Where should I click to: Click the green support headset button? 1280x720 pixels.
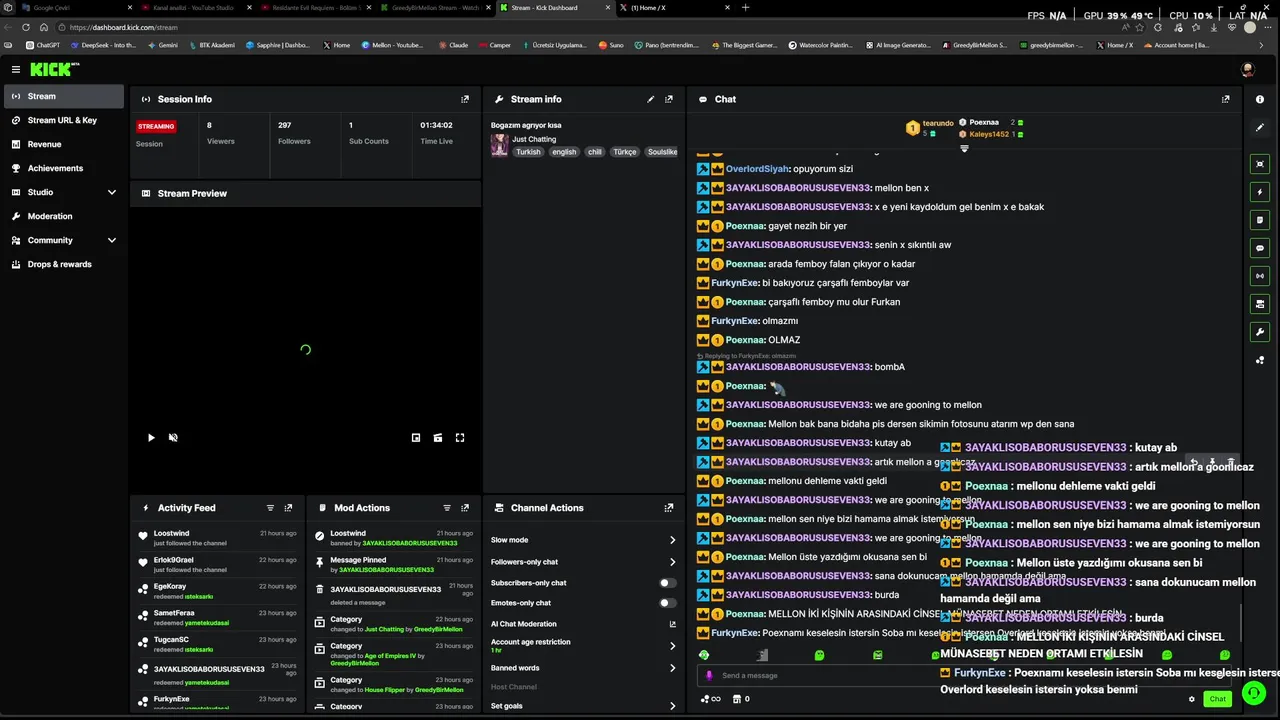(1253, 692)
